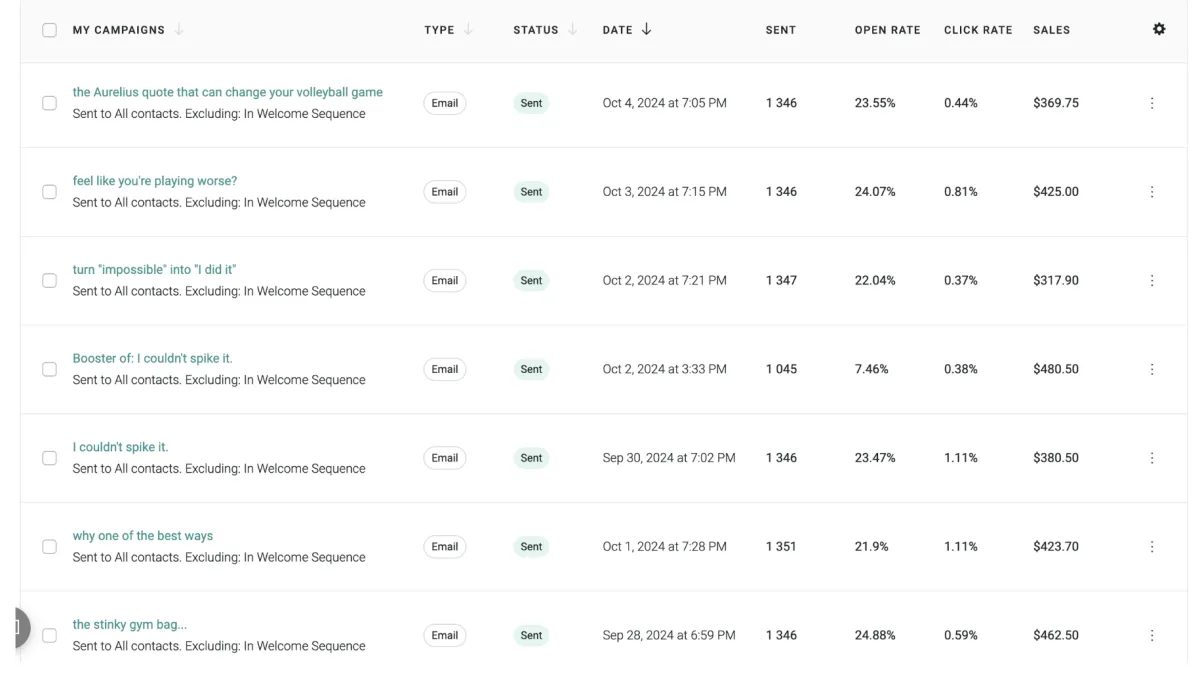The image size is (1200, 687).
Task: Sort the table by the Date column arrow
Action: (646, 30)
